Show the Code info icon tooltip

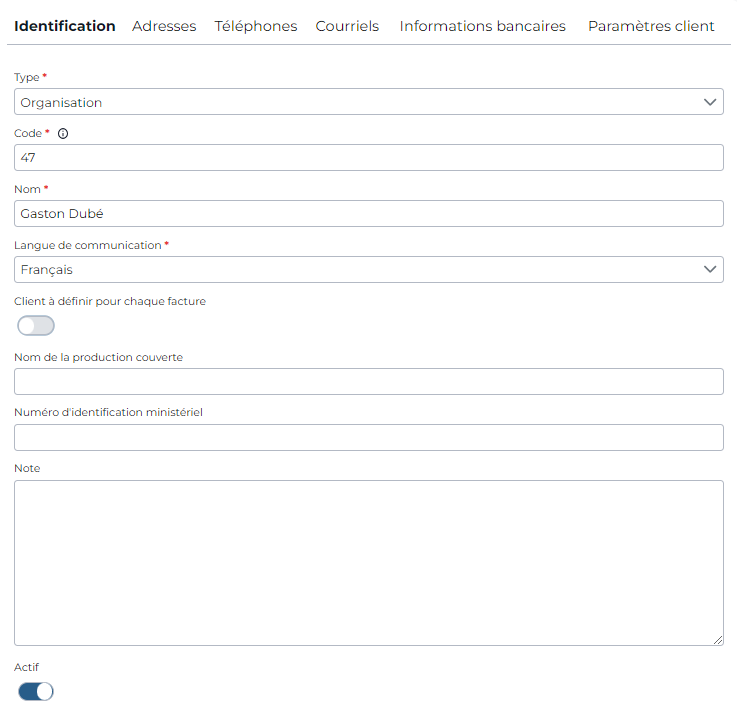63,133
